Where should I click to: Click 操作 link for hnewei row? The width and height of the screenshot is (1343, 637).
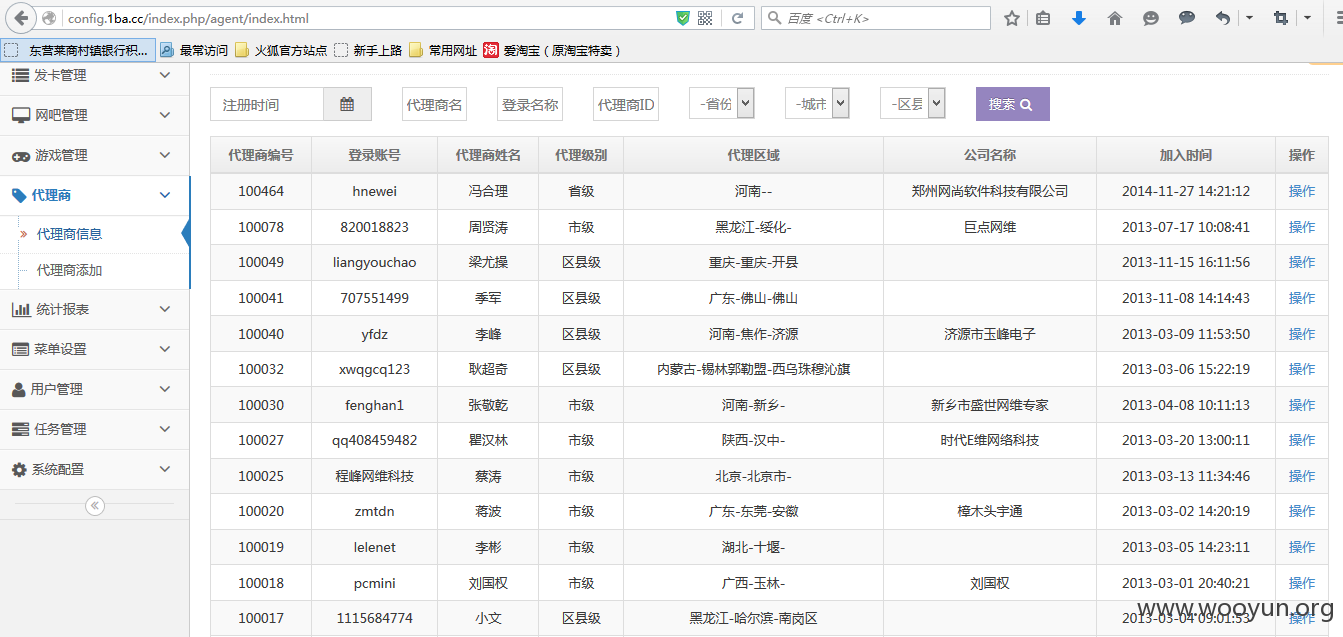(1302, 191)
